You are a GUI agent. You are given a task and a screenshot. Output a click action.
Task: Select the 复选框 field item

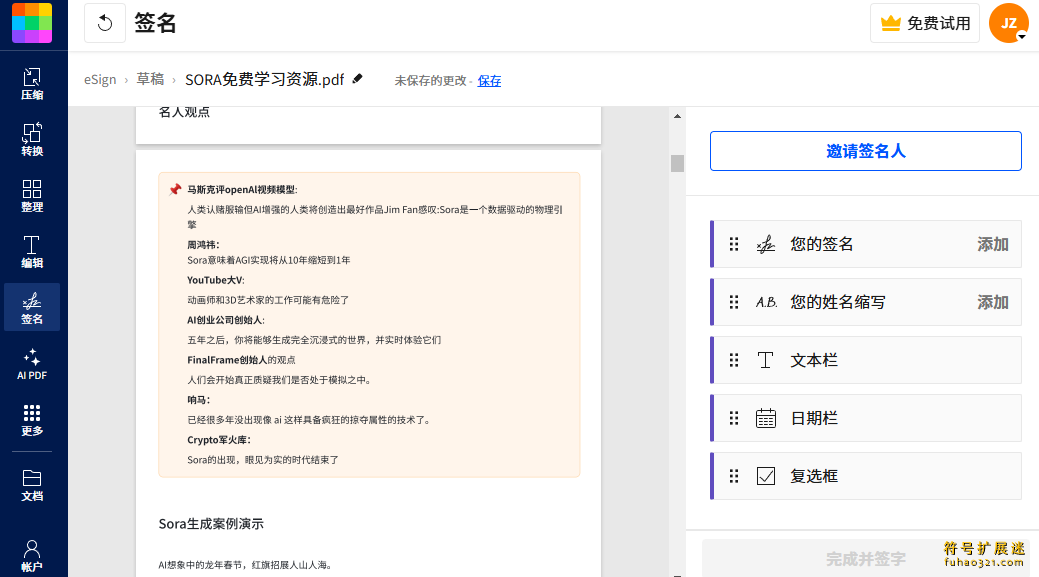(865, 476)
